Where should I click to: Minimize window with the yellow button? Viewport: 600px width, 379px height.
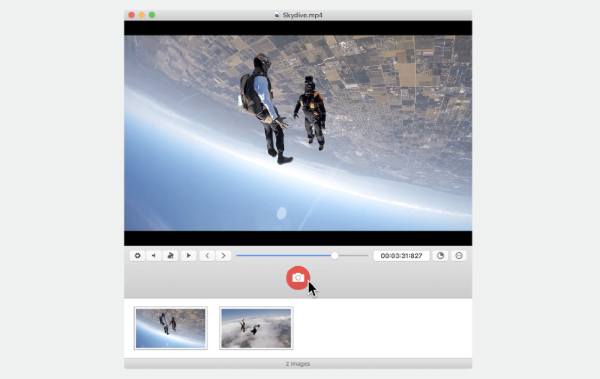click(142, 15)
